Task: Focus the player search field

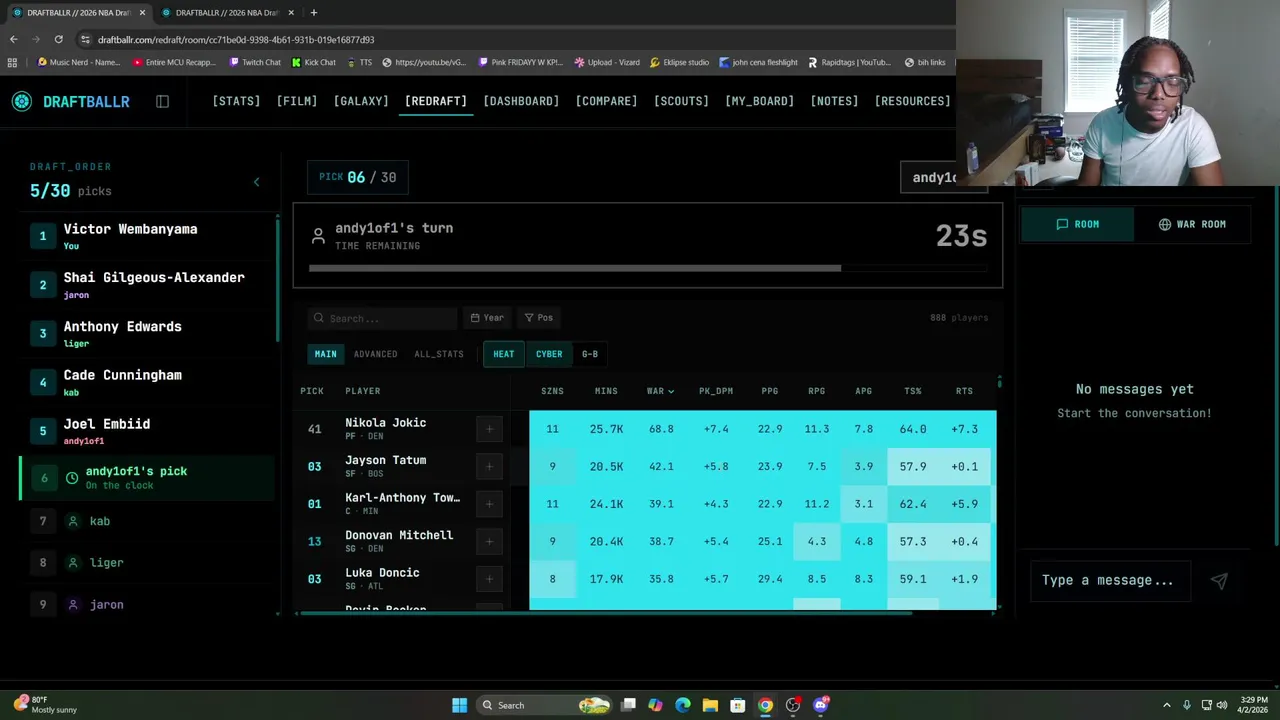Action: pos(383,318)
